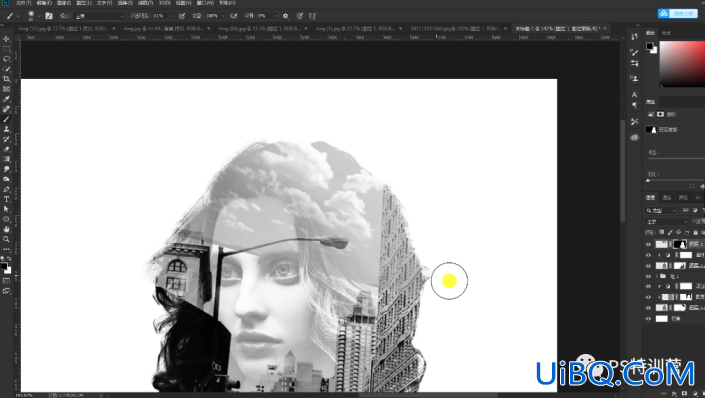Screen dimensions: 705x398
Task: Select the topmost layer's mask thumbnail
Action: click(x=679, y=244)
